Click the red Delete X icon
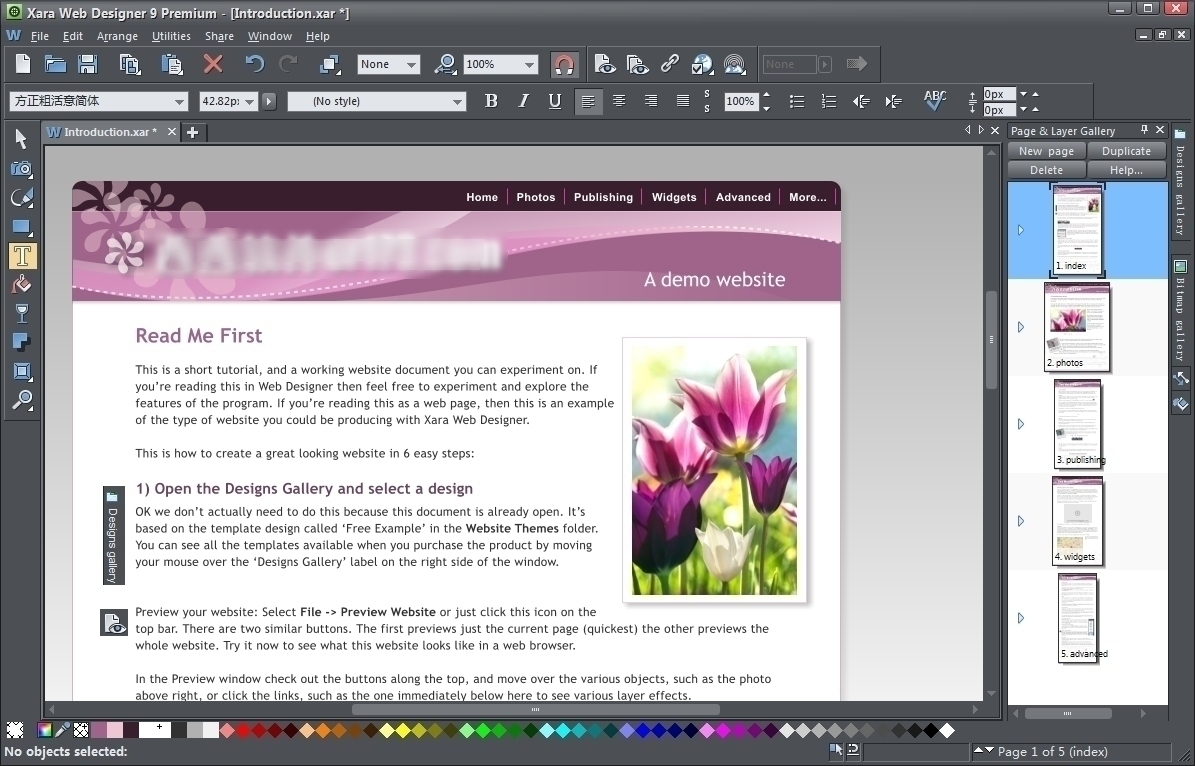The width and height of the screenshot is (1195, 766). point(212,64)
